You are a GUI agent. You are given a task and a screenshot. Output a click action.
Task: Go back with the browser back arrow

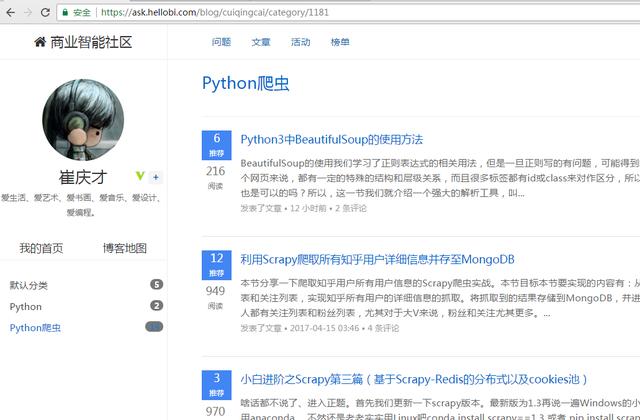(x=11, y=13)
